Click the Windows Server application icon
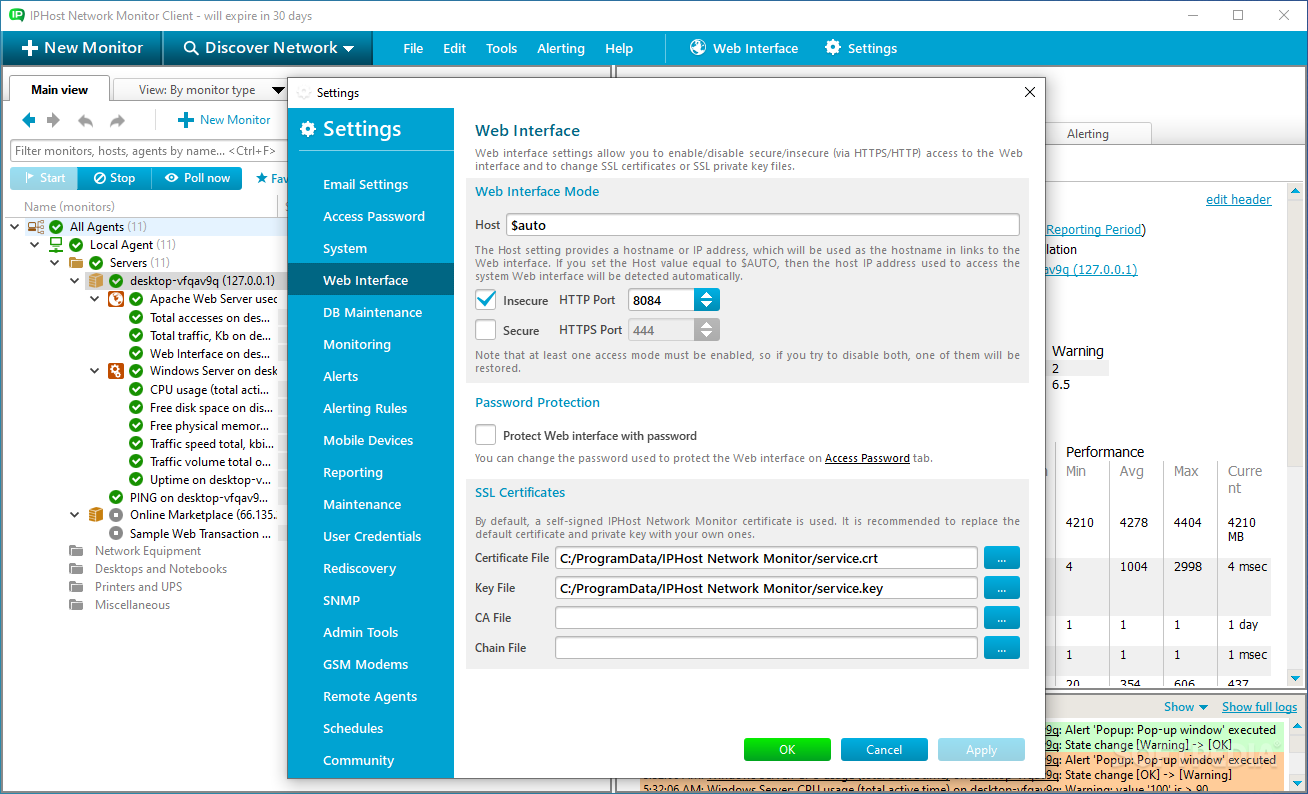 116,371
